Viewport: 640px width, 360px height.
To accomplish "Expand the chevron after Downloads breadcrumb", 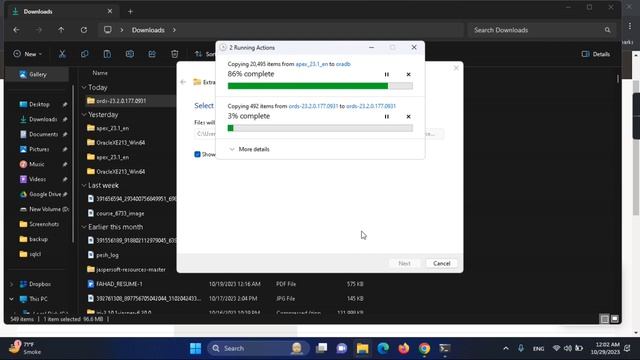I will 174,30.
